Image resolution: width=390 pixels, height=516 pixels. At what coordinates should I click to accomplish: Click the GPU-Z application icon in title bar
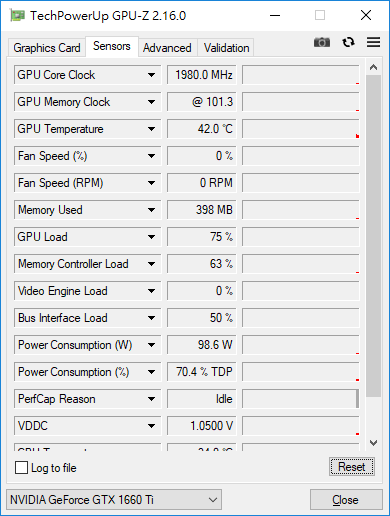[x=17, y=15]
